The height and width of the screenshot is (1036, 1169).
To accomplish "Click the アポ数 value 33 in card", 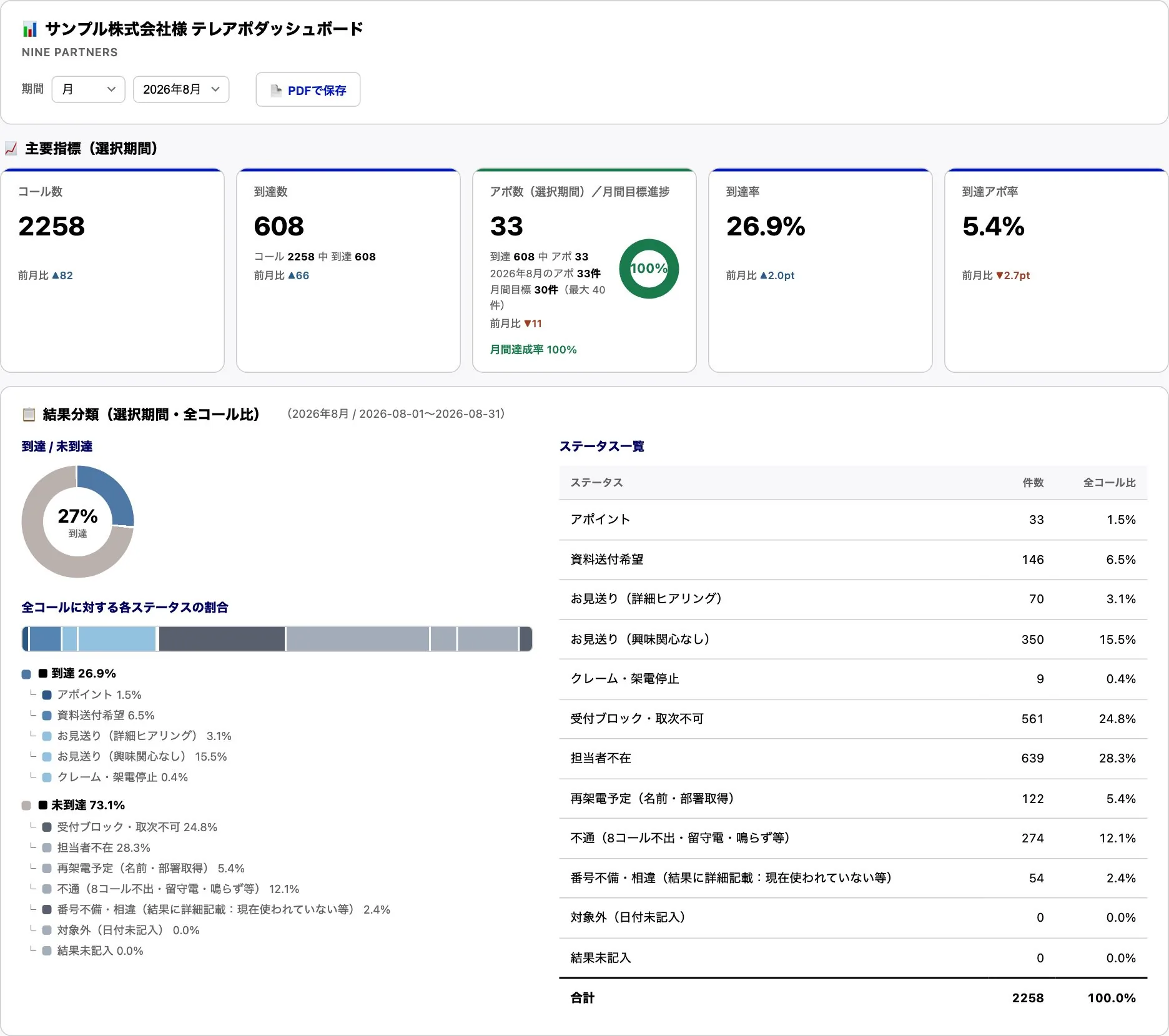I will (506, 226).
